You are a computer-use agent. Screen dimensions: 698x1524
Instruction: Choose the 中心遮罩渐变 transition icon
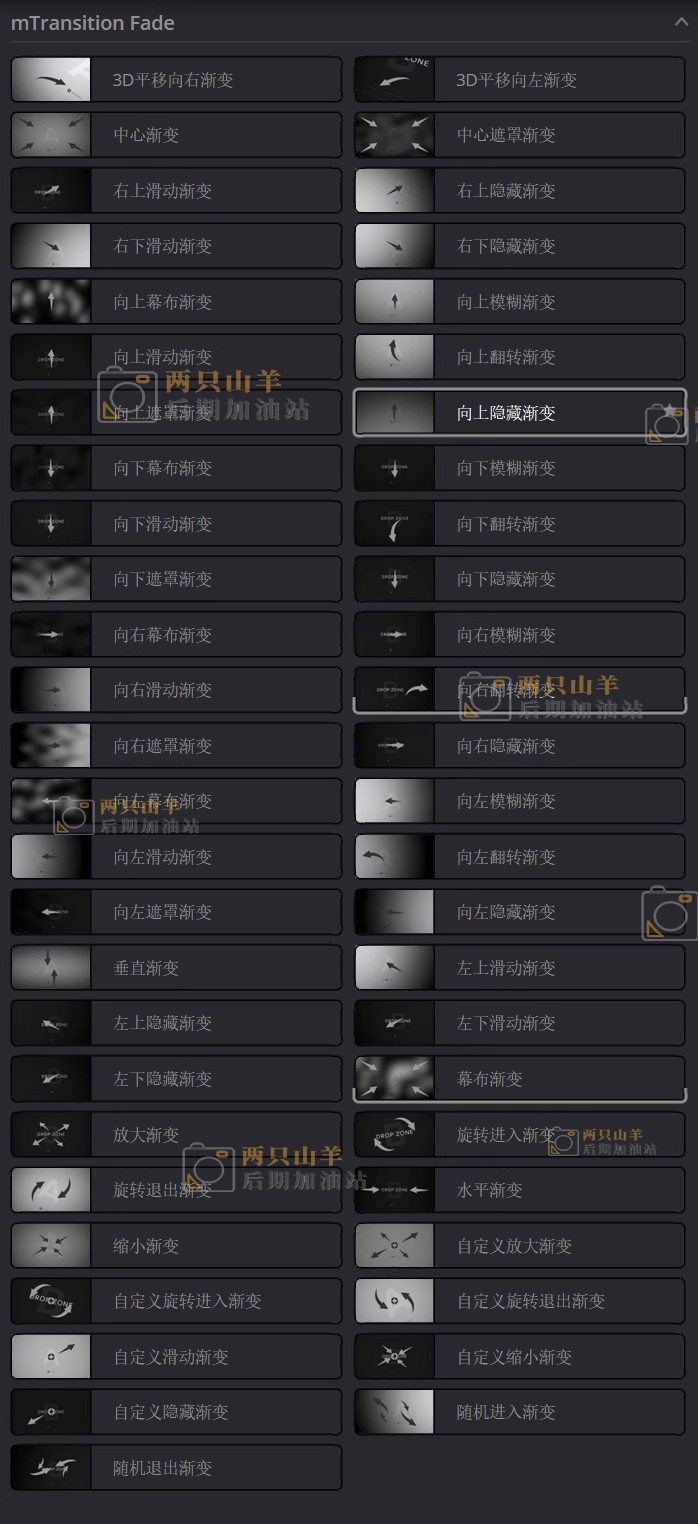tap(394, 135)
